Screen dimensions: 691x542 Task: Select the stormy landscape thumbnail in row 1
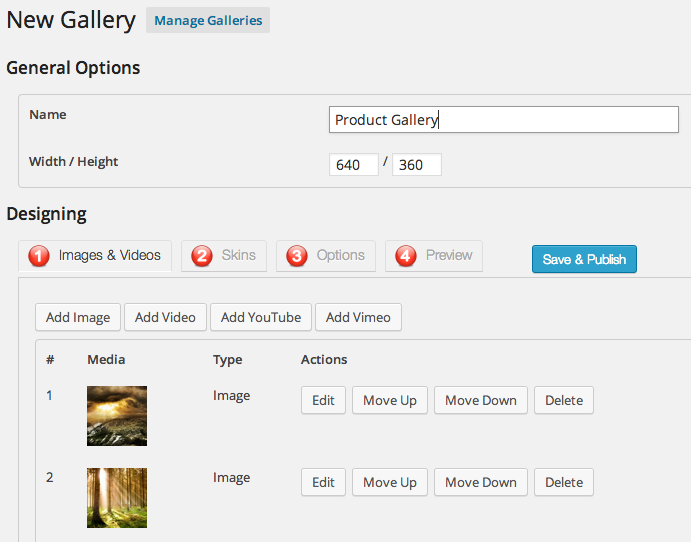click(x=117, y=415)
